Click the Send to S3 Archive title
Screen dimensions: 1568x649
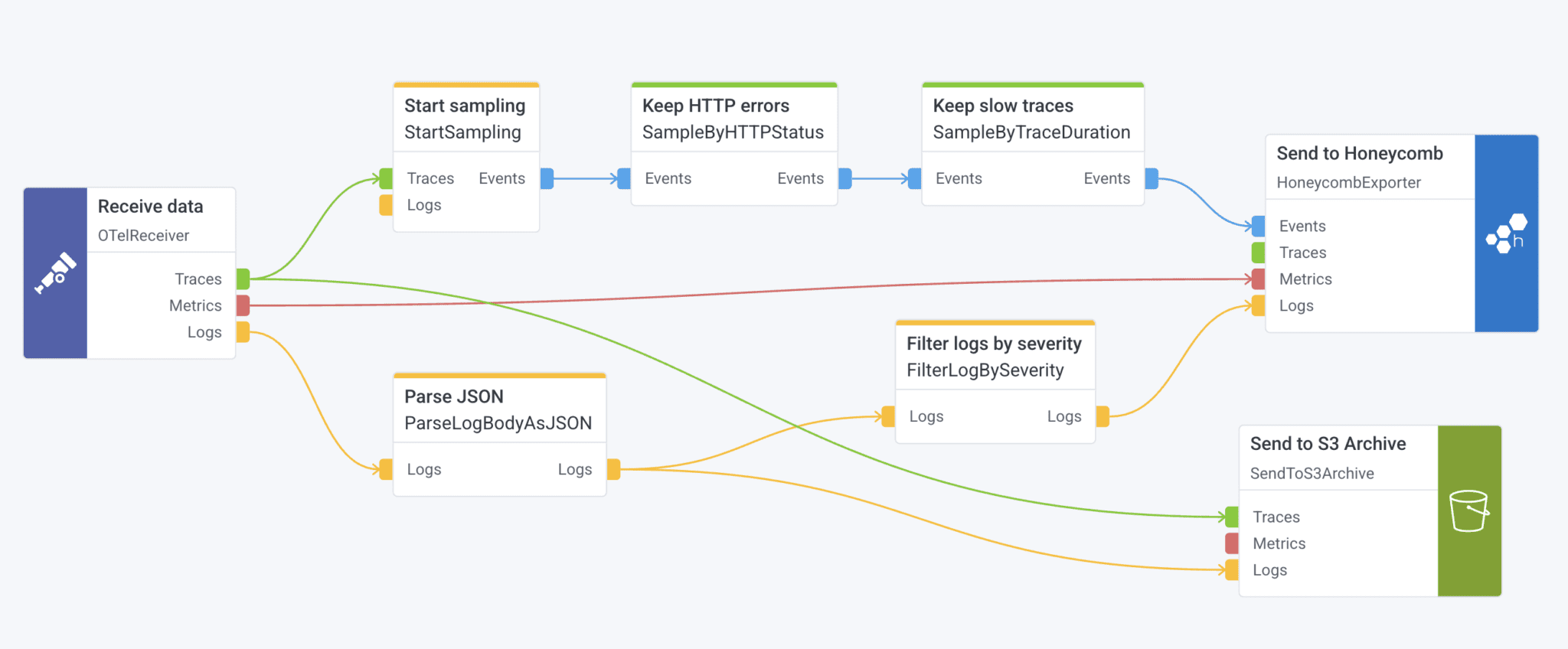(1328, 444)
